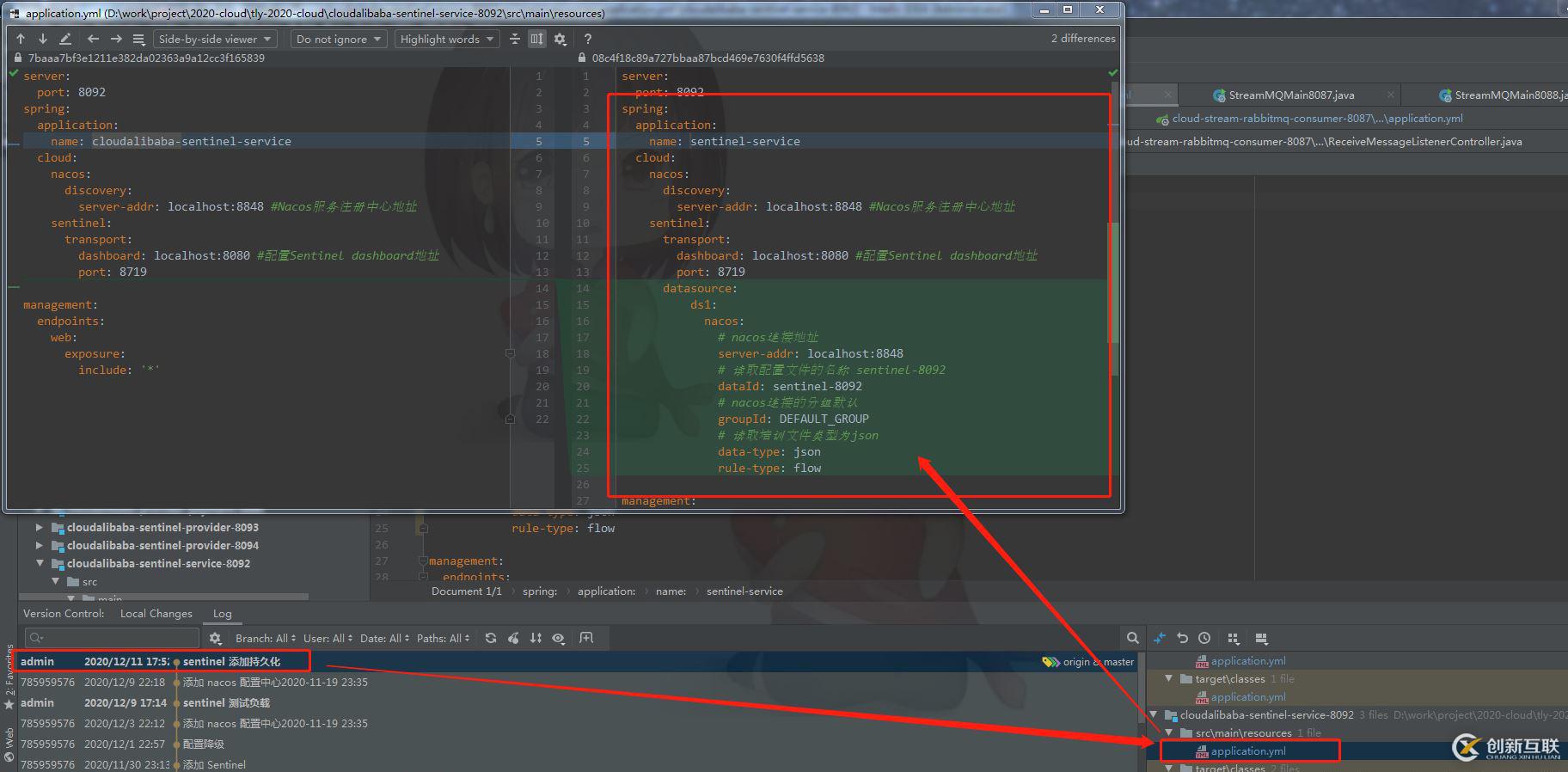Refresh the version control log
The width and height of the screenshot is (1568, 772).
(491, 638)
